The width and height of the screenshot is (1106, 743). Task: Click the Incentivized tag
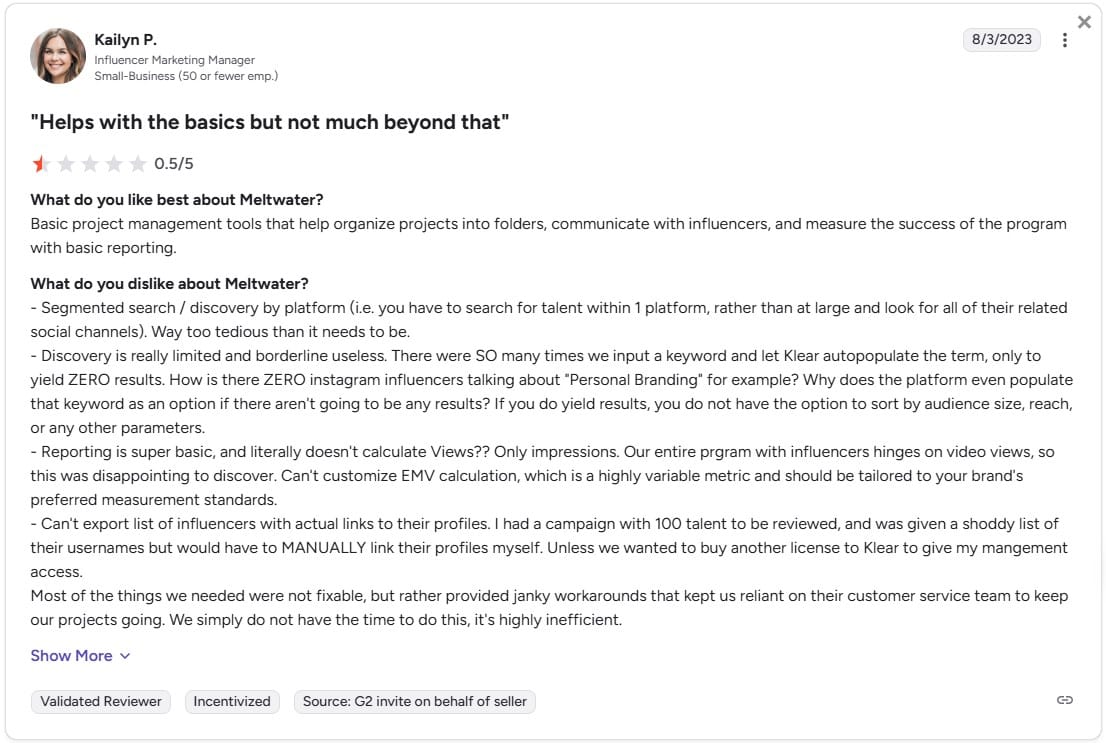(232, 701)
